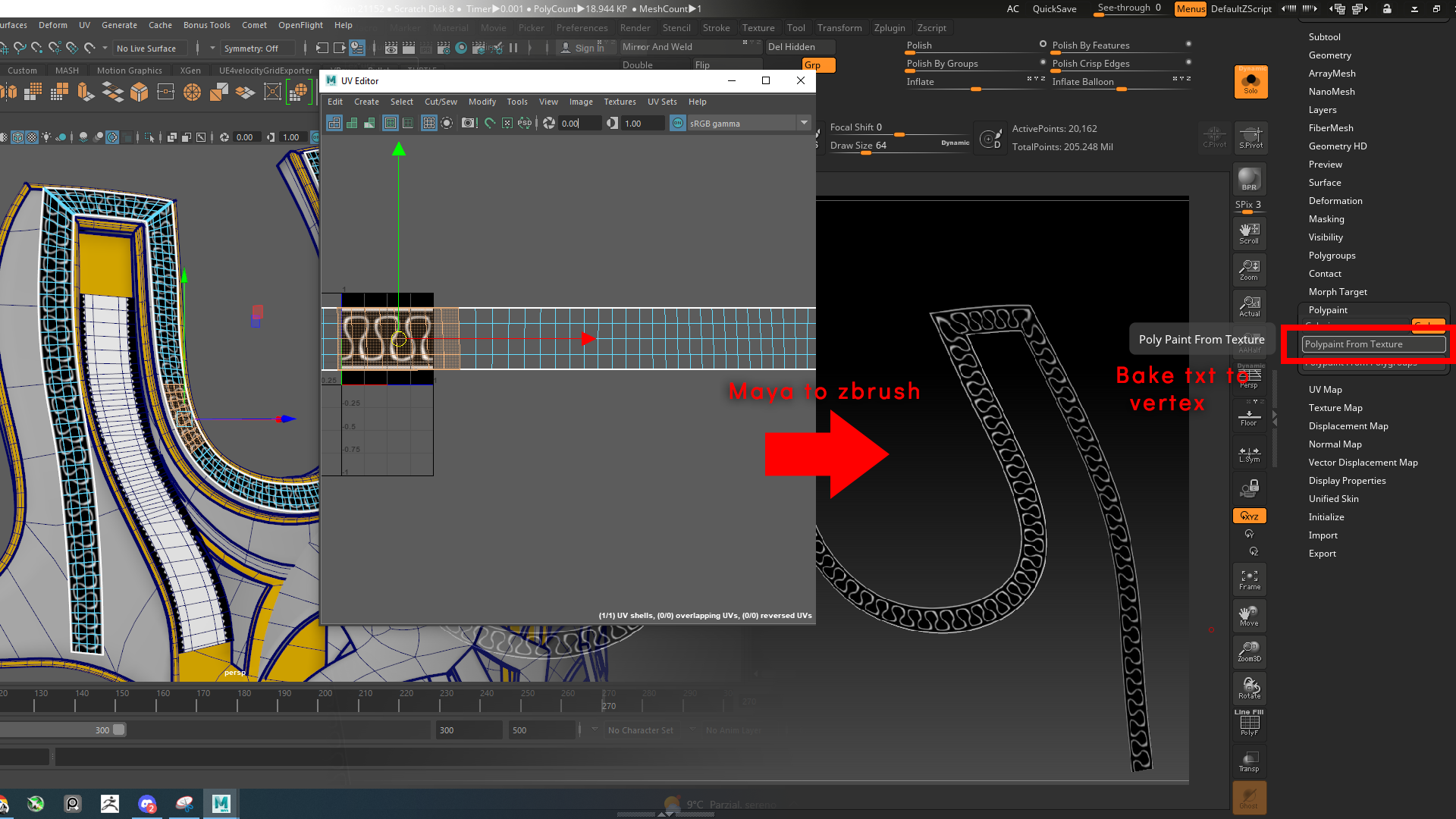1456x819 pixels.
Task: Click the BPR render icon
Action: pos(1249,180)
